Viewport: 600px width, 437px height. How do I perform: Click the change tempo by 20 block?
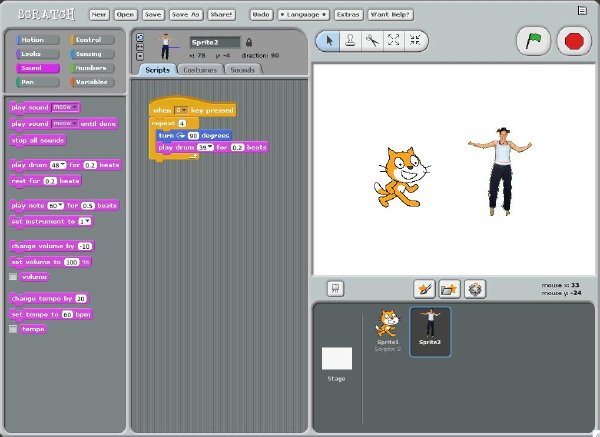(49, 298)
